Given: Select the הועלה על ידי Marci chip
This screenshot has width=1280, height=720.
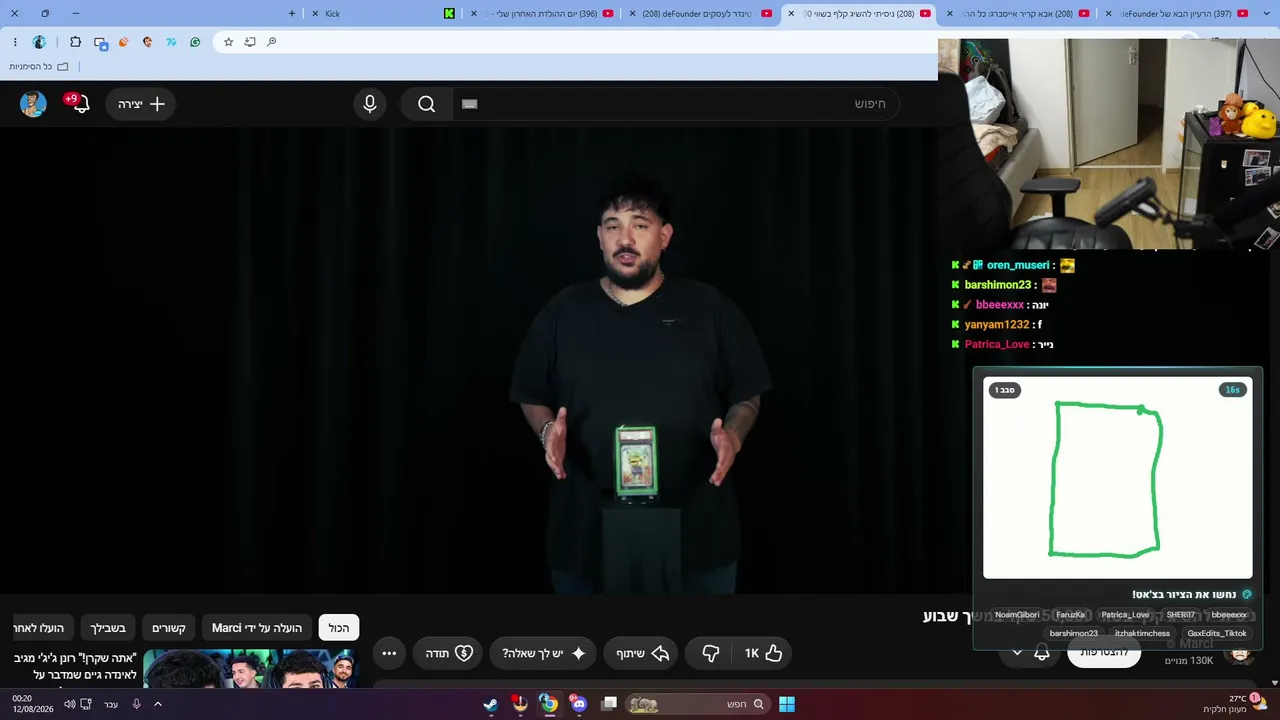Looking at the screenshot, I should point(257,628).
